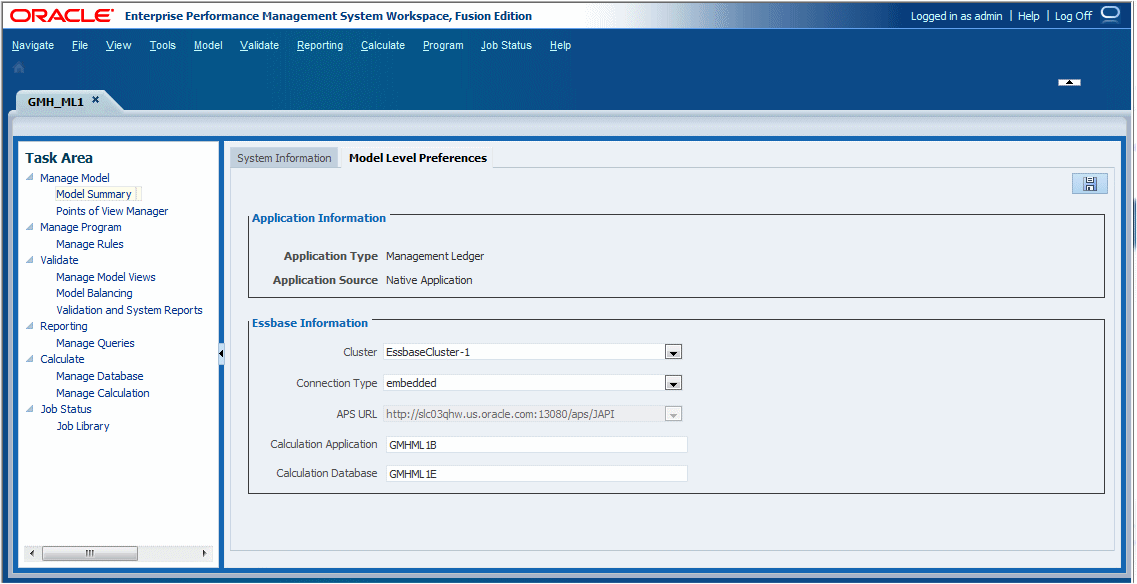Open the Navigate menu
1137x584 pixels.
33,45
